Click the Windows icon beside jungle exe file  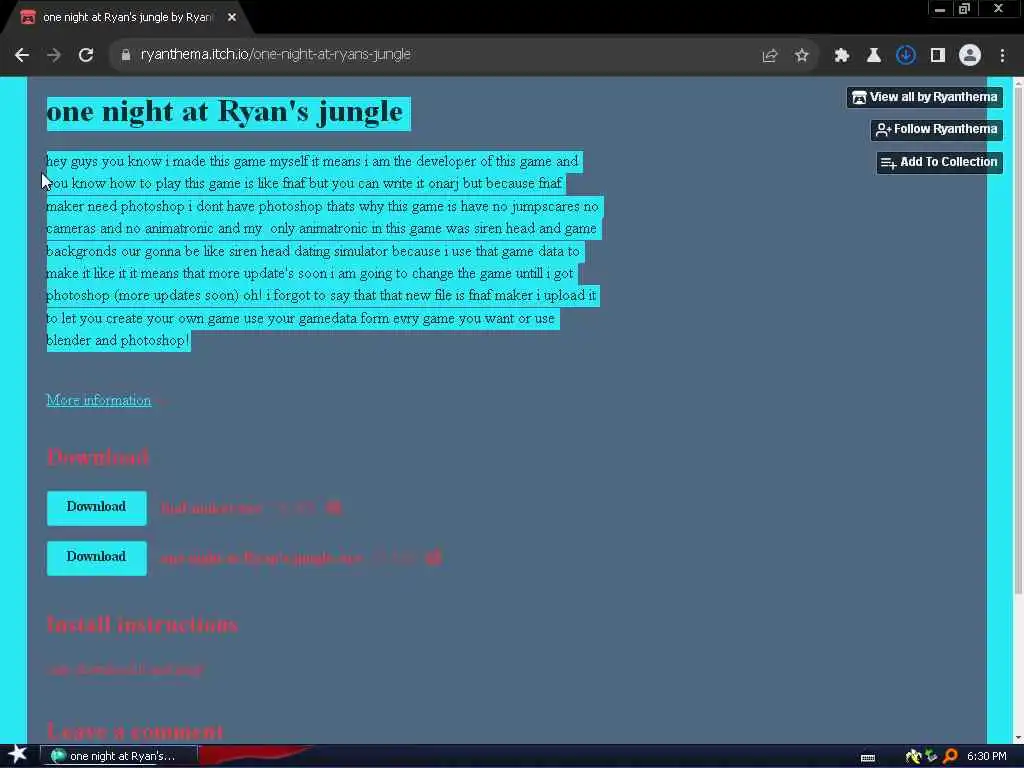pyautogui.click(x=433, y=558)
